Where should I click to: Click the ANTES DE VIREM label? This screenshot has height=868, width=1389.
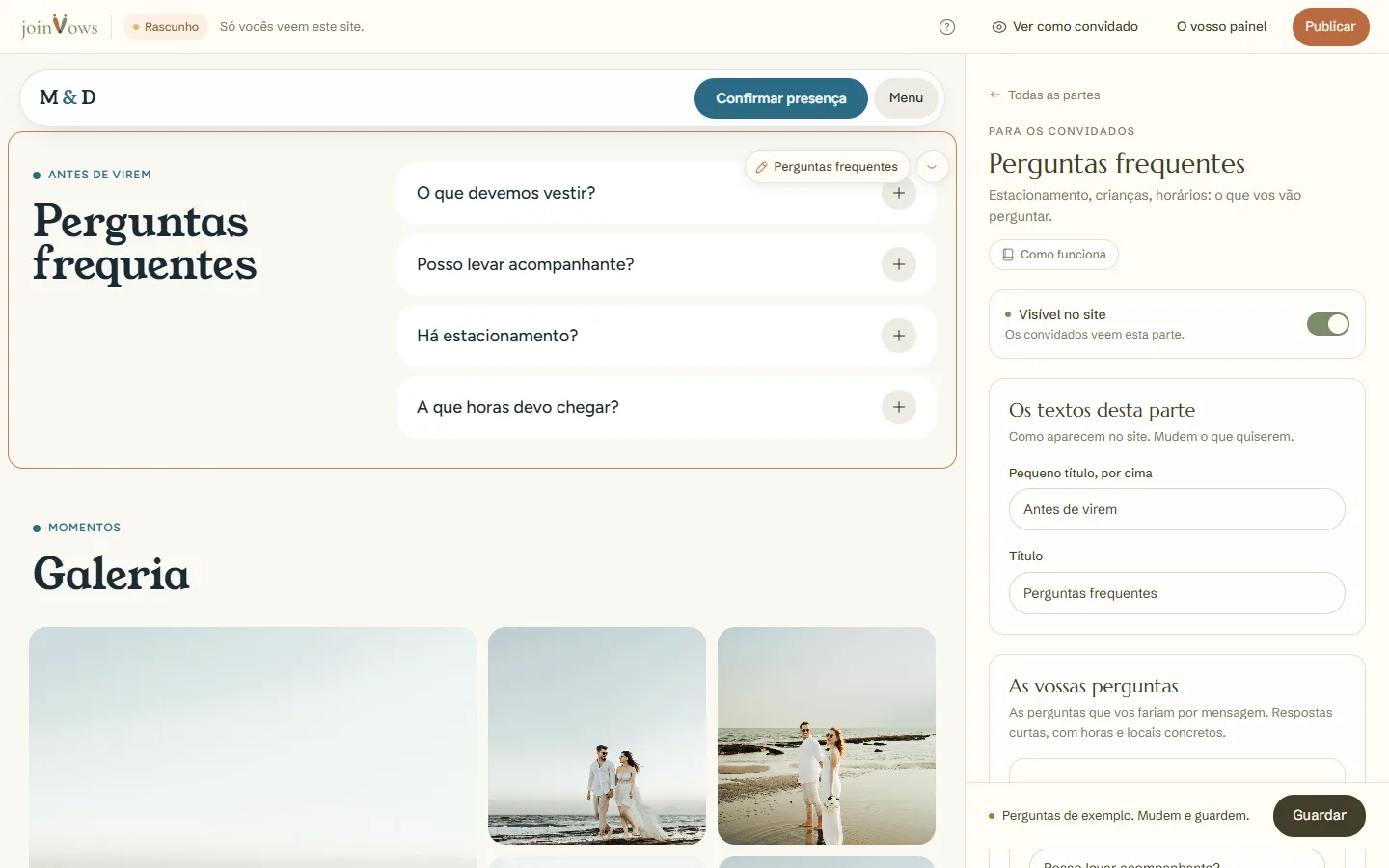point(99,175)
